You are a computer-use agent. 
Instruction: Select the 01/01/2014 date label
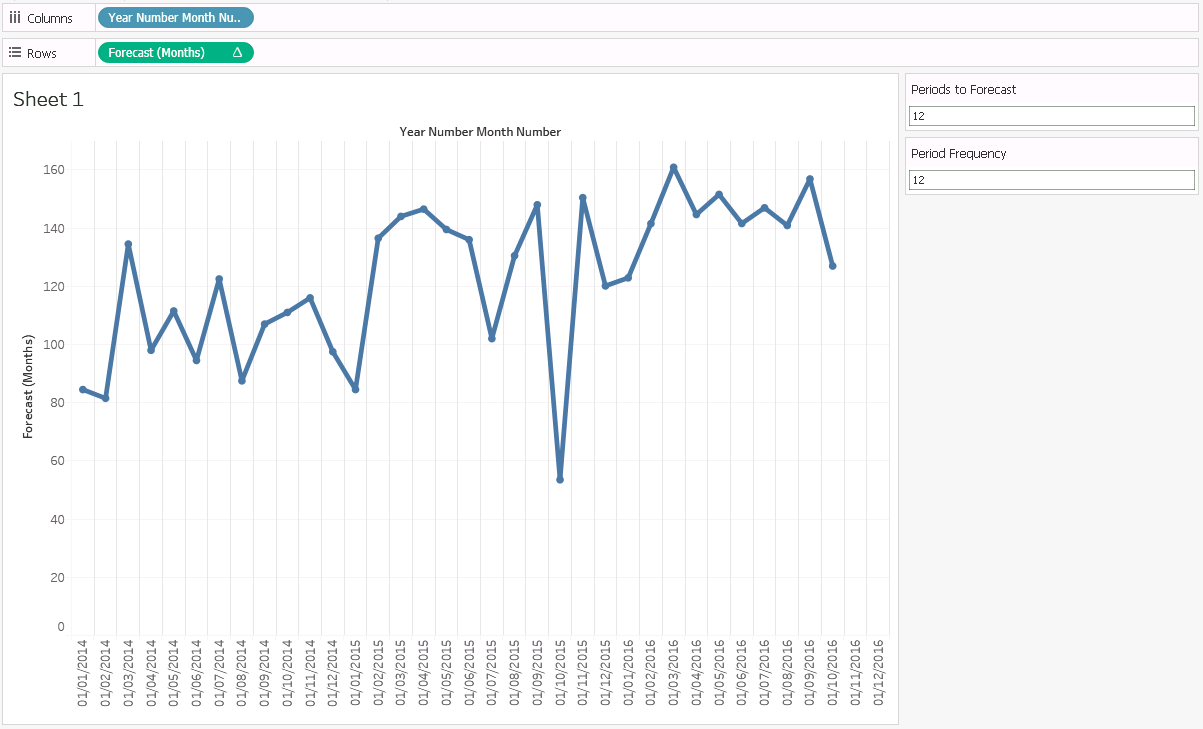tap(83, 673)
